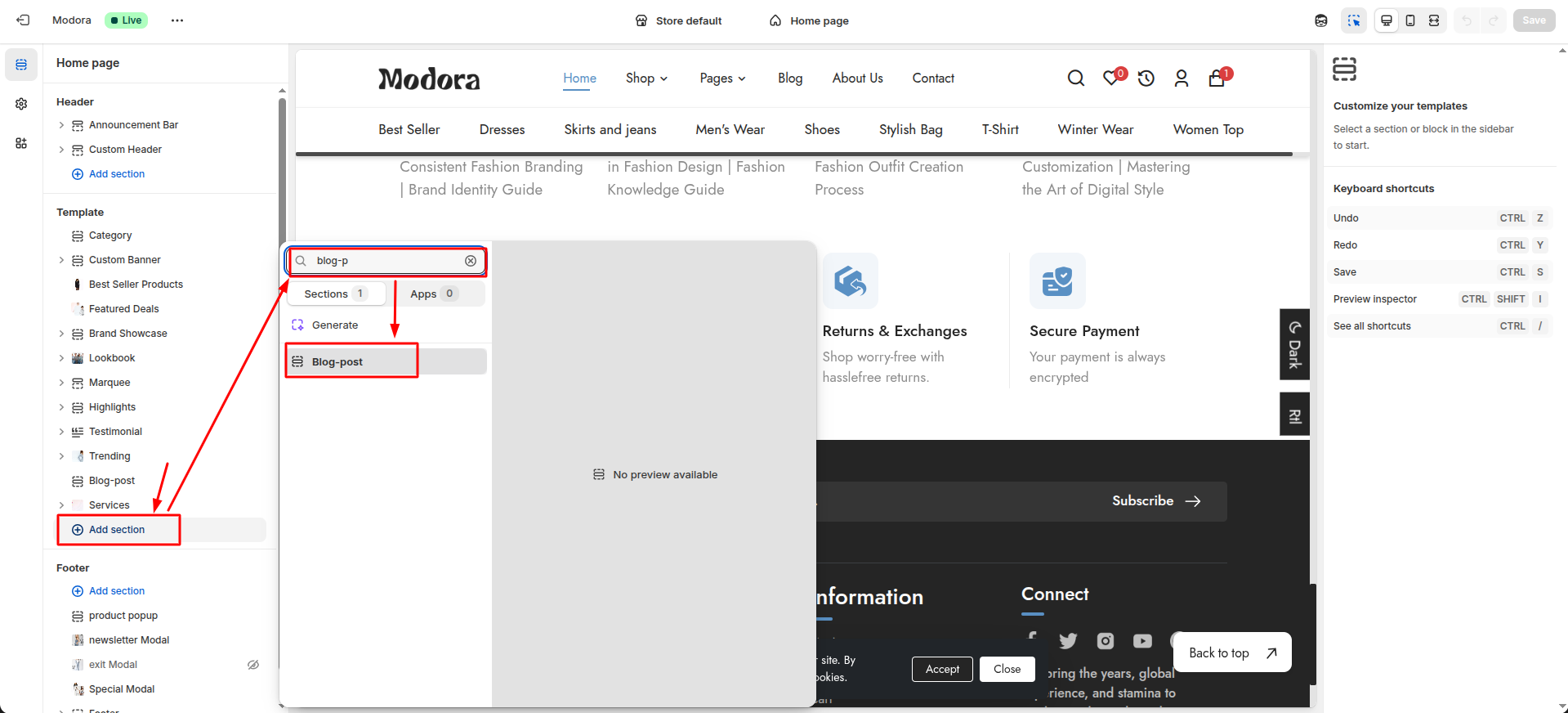Click the Accept cookies button

[942, 669]
